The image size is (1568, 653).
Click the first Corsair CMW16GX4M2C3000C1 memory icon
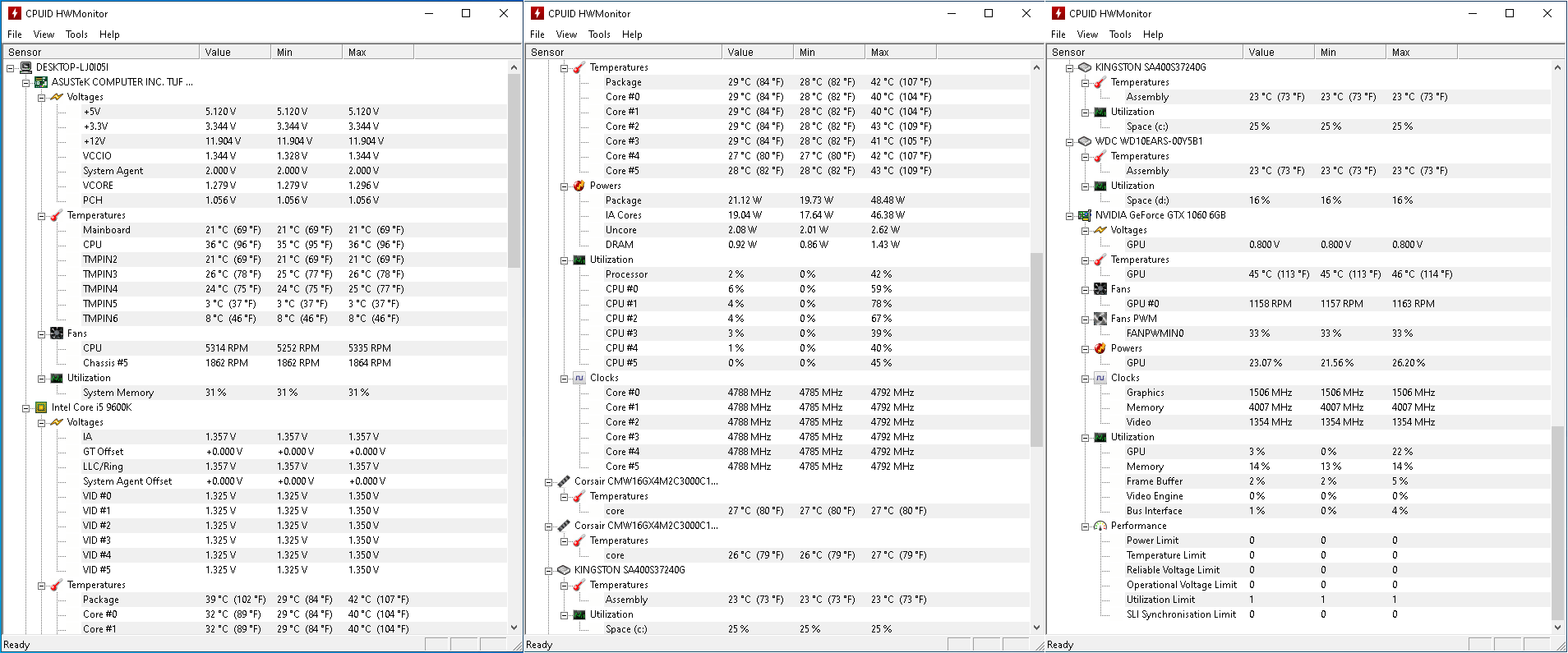tap(564, 481)
